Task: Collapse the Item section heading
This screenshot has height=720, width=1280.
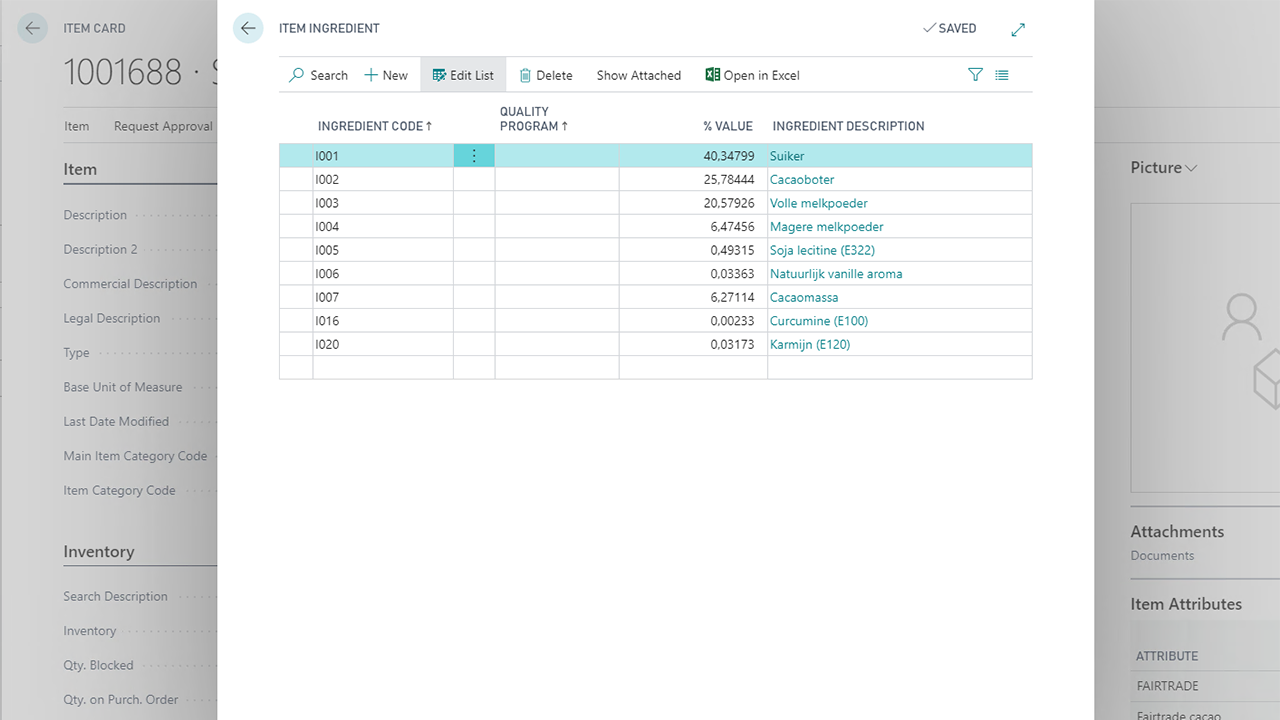Action: 80,169
